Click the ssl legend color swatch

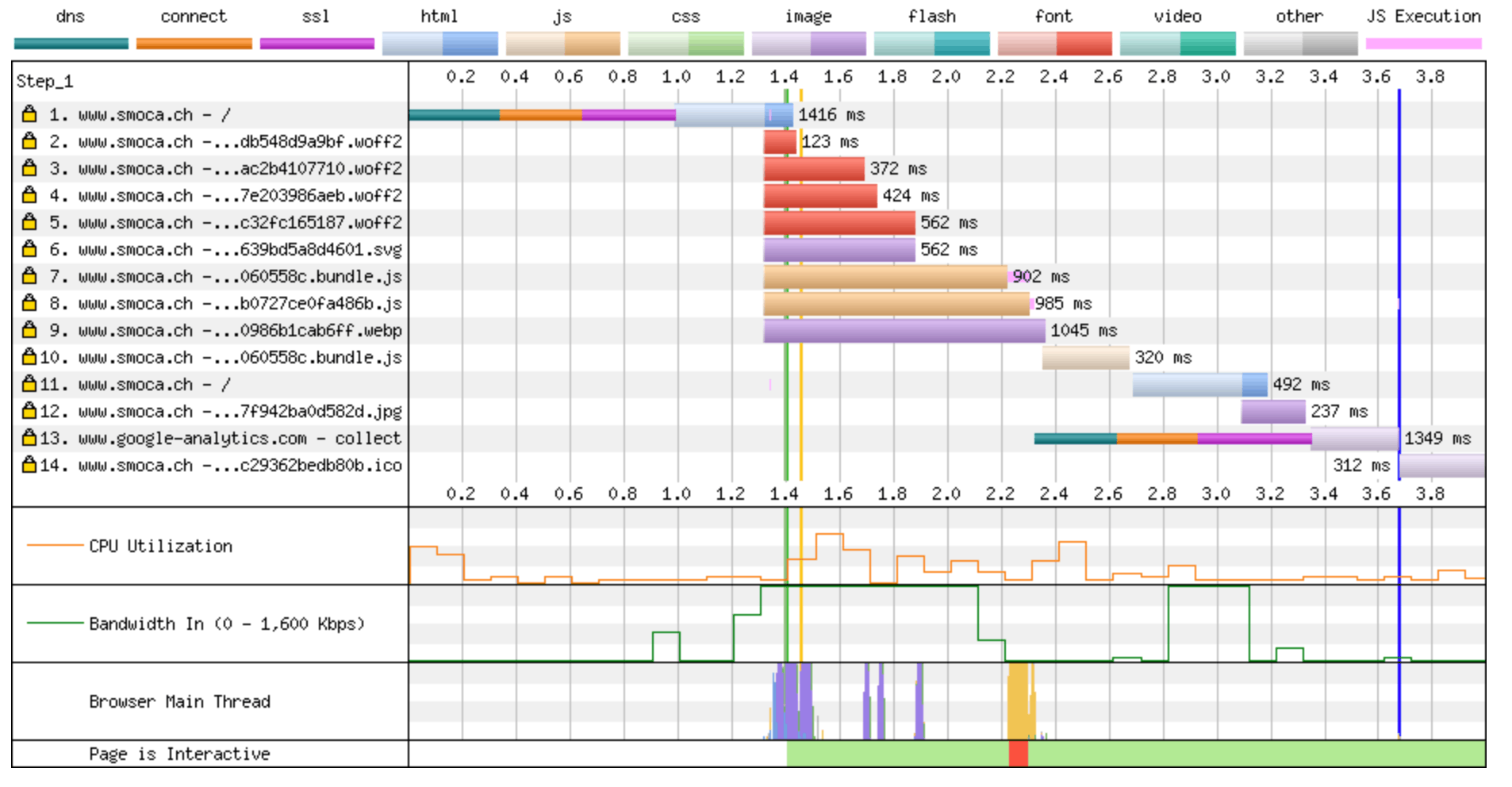click(317, 44)
